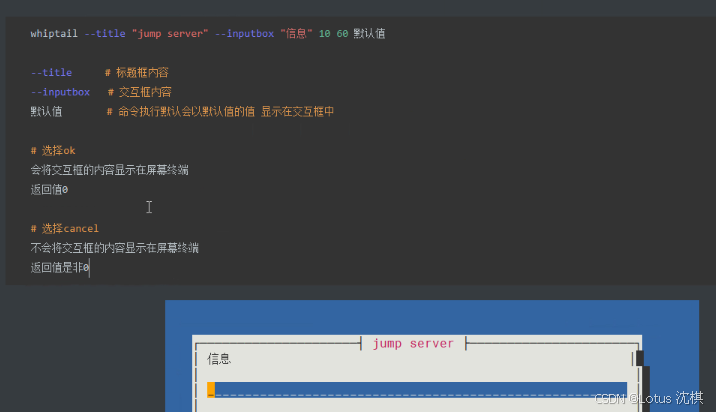The width and height of the screenshot is (716, 412).
Task: Click the '# 选择cancel' comment line
Action: (x=64, y=228)
